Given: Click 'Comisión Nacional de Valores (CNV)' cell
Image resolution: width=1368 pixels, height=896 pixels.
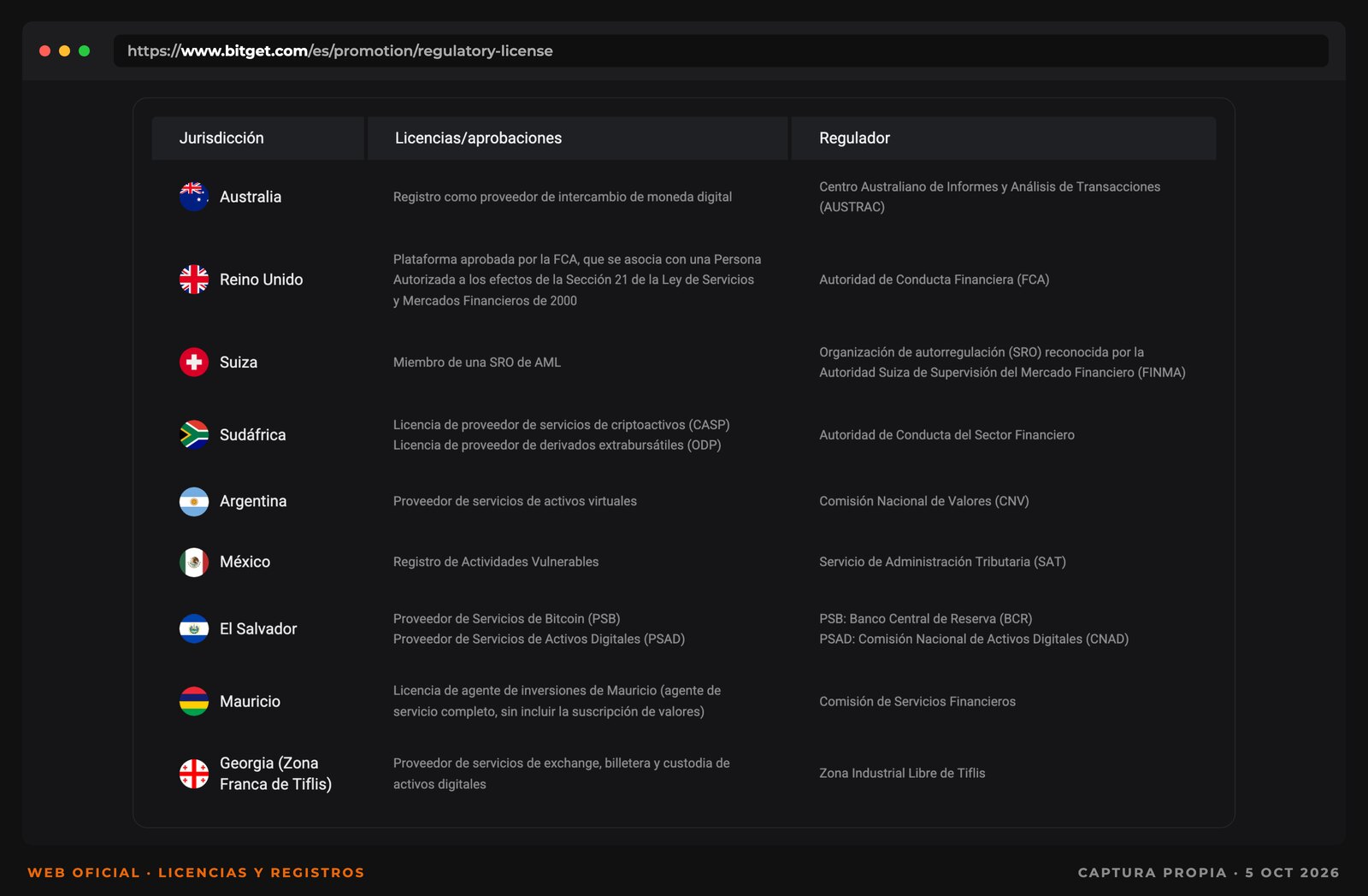Looking at the screenshot, I should (924, 501).
